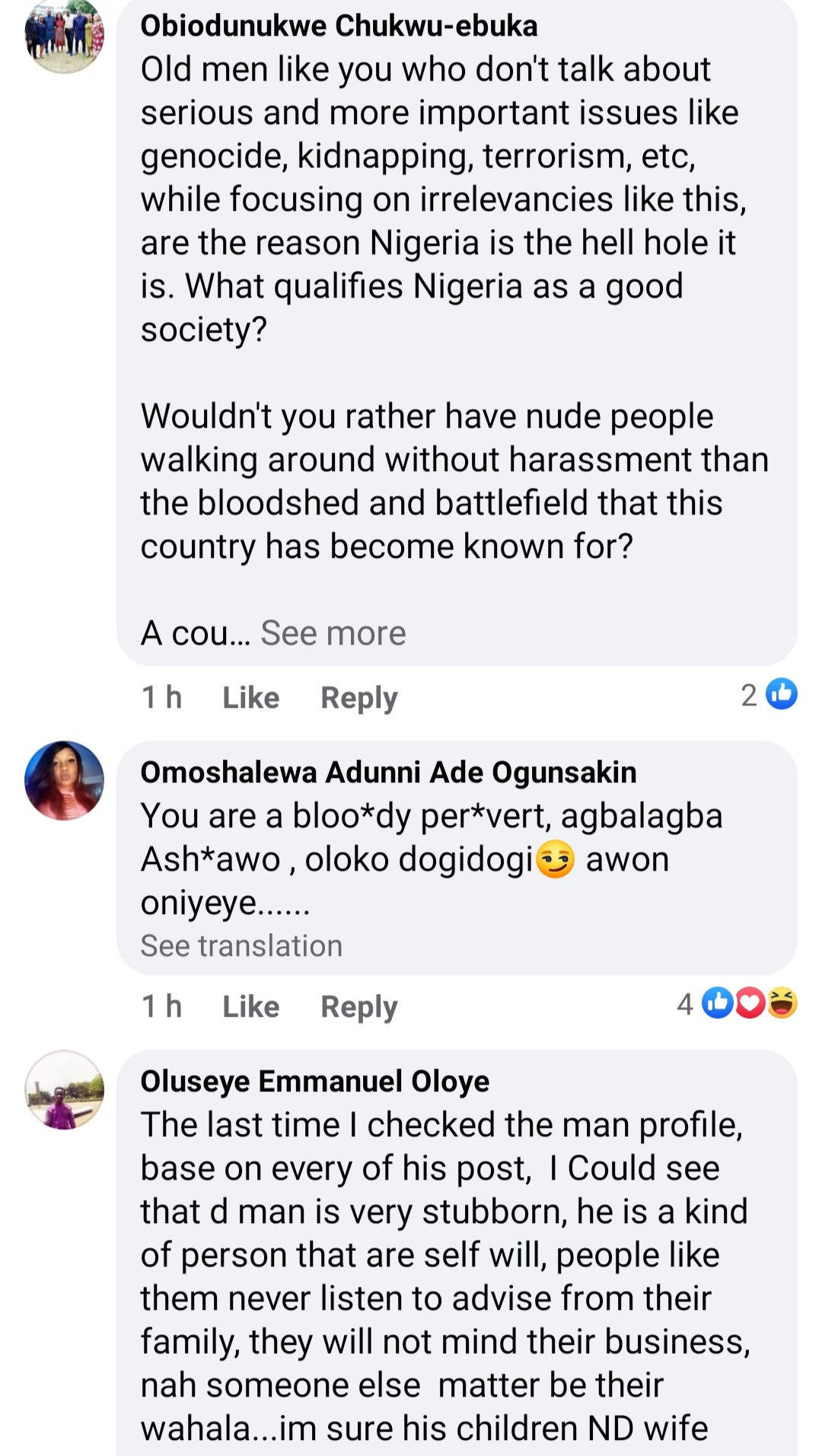Open Obiodunukwe Chukwu-ebuka name link
Screen dimensions: 822x1456
(339, 26)
